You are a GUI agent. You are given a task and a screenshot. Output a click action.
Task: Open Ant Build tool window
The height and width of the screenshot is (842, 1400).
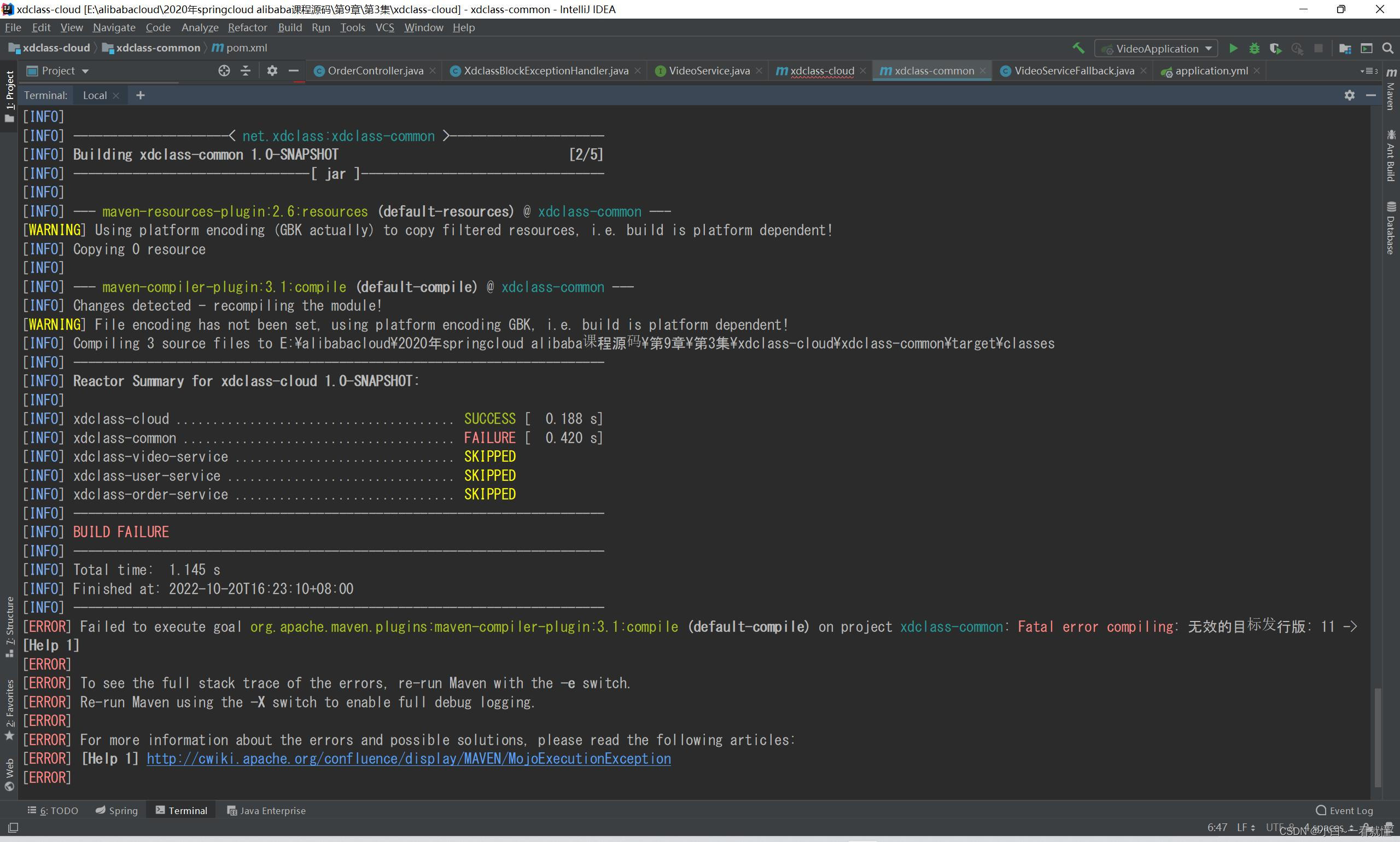1391,155
